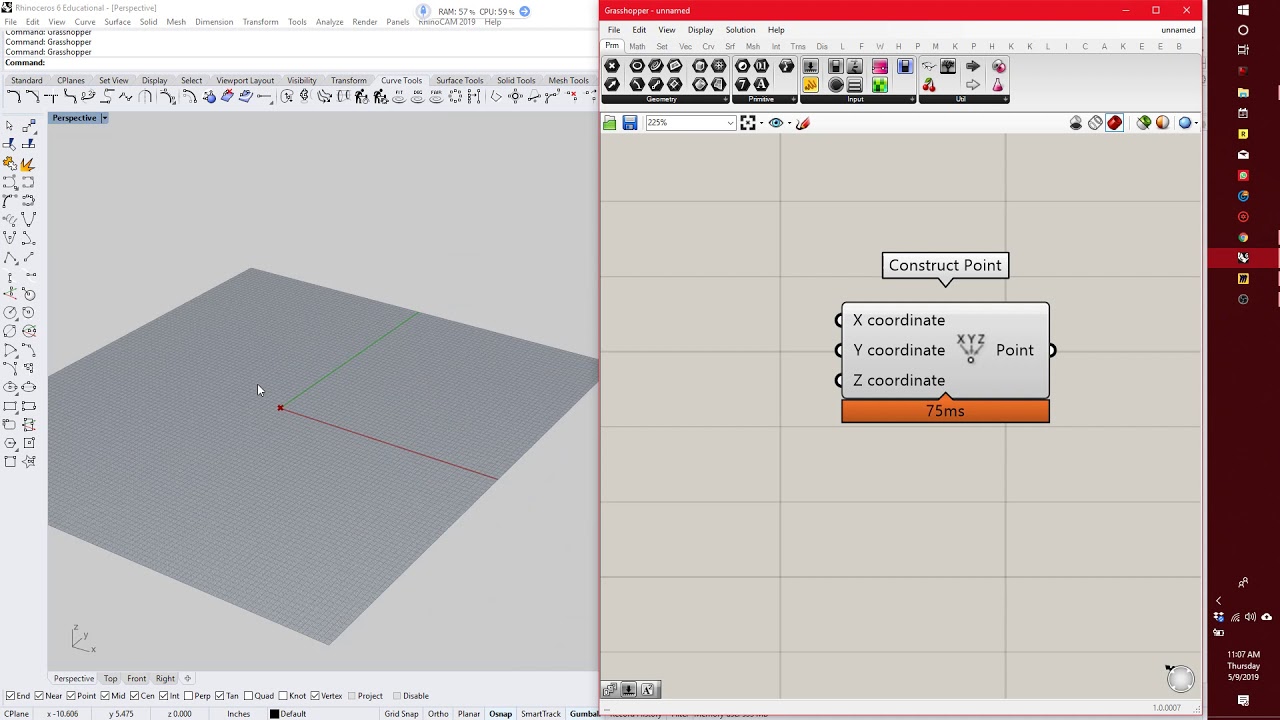
Task: Open Rhino Analyze menu
Action: 329,22
